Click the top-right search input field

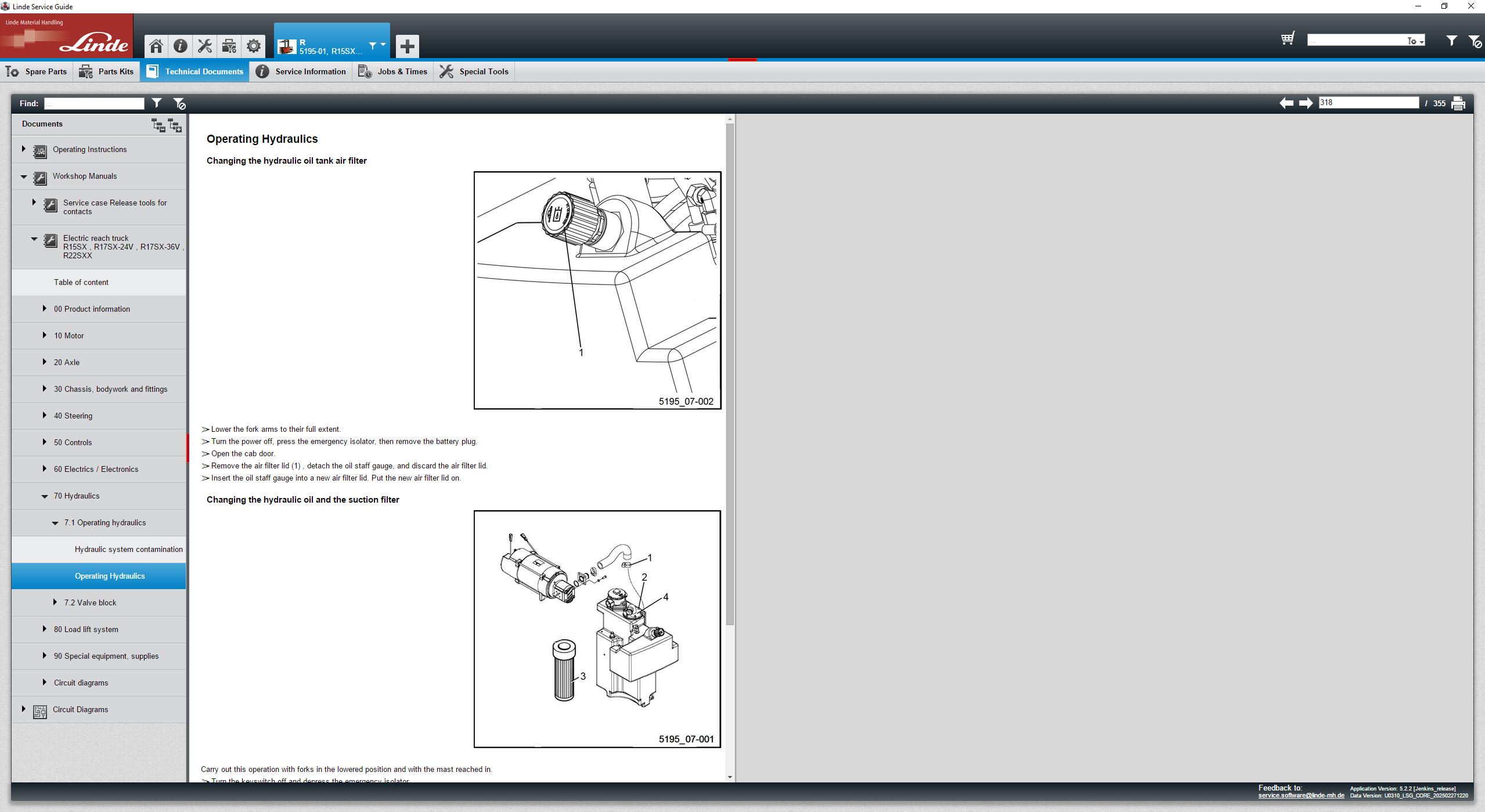tap(1356, 40)
